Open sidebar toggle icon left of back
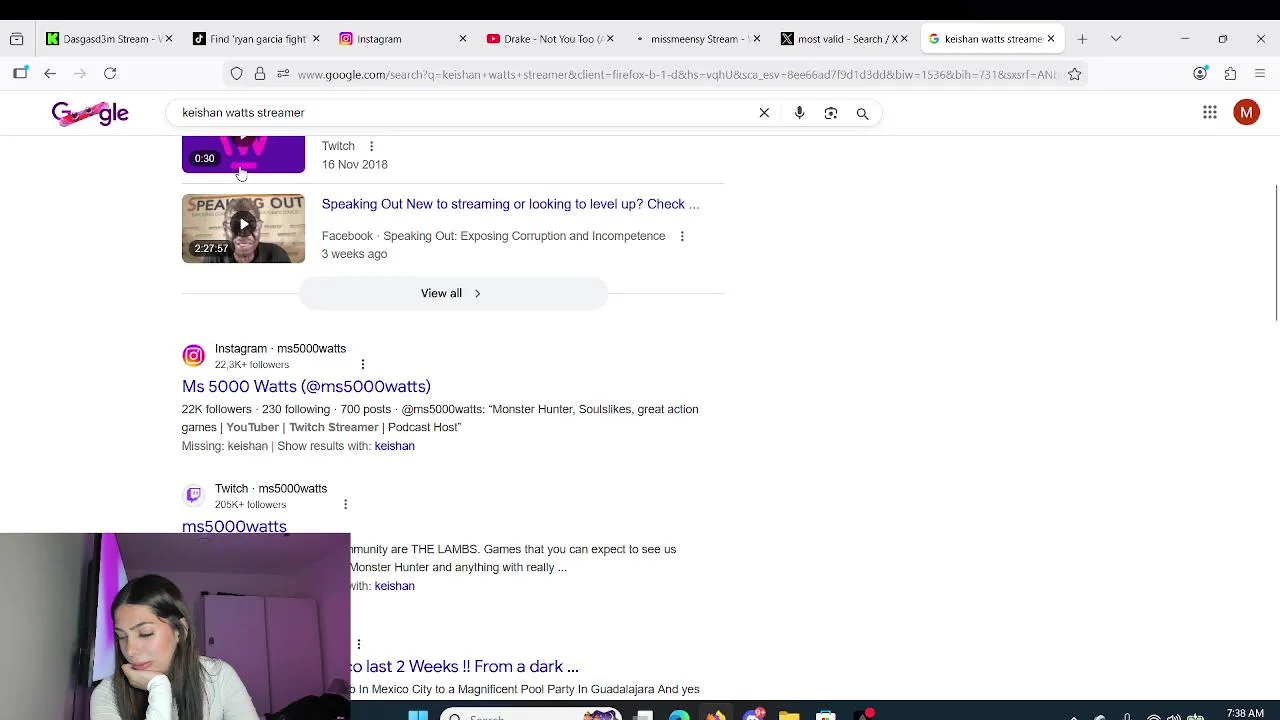The image size is (1280, 720). click(20, 74)
